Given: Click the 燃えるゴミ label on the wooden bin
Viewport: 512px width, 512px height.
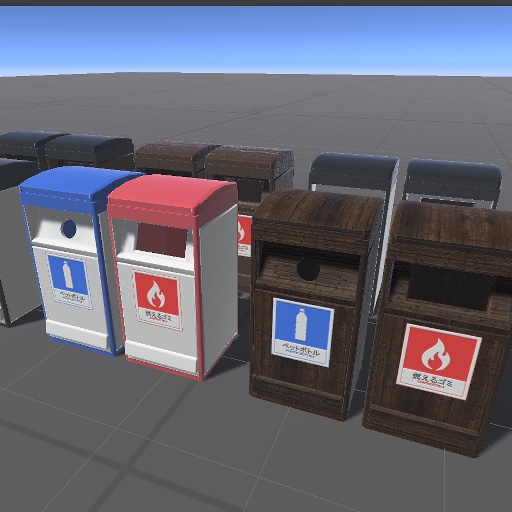Looking at the screenshot, I should click(432, 380).
